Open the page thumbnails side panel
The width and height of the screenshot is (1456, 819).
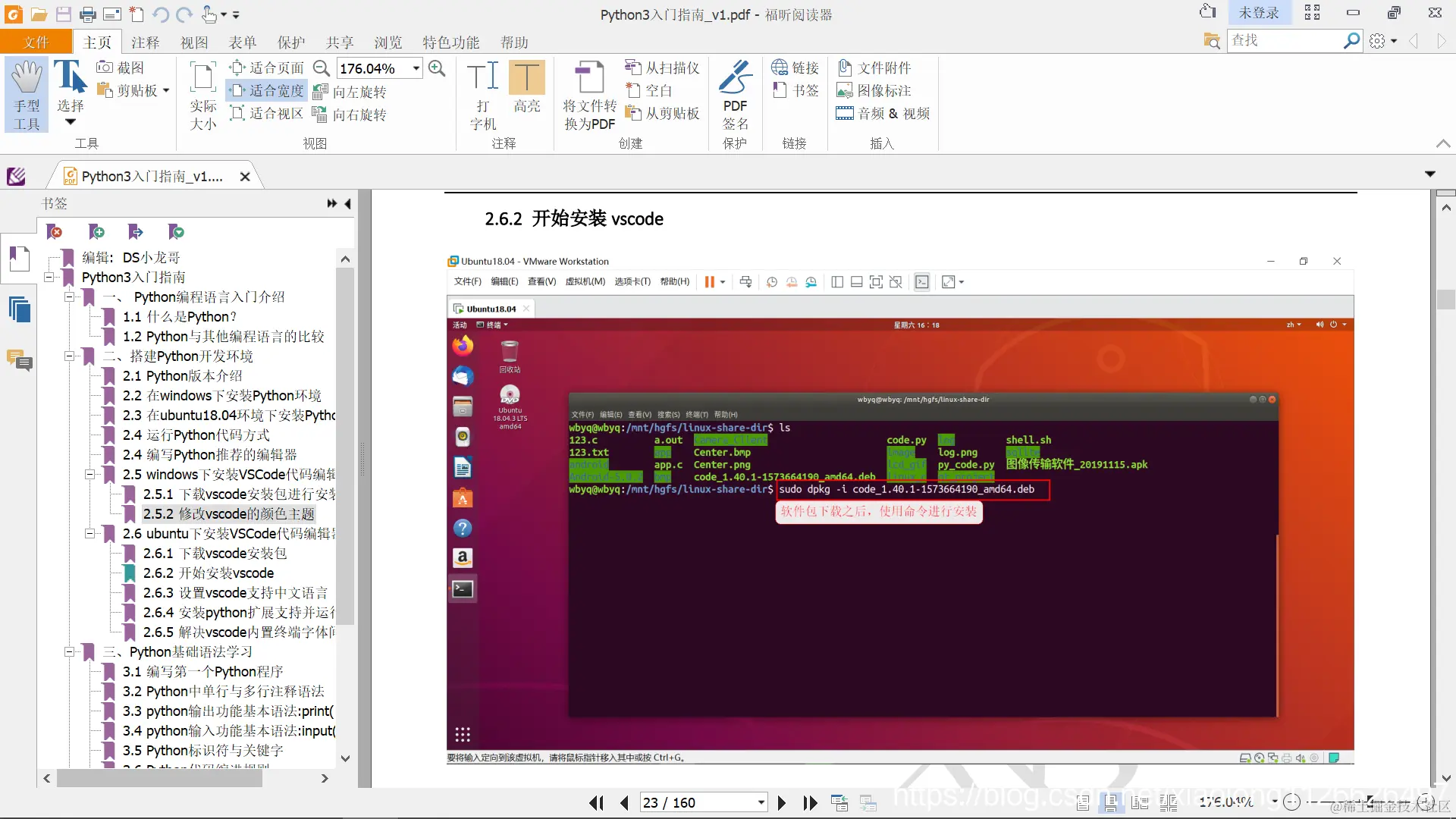[x=20, y=309]
